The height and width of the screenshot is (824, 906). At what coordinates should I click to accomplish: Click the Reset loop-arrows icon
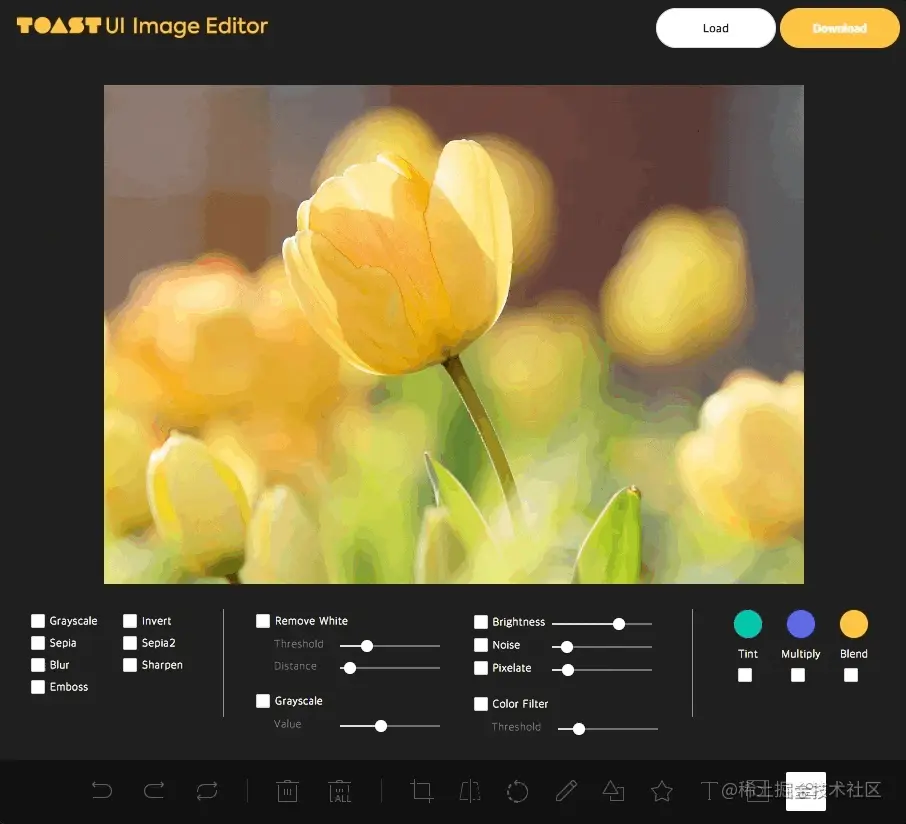[x=207, y=790]
